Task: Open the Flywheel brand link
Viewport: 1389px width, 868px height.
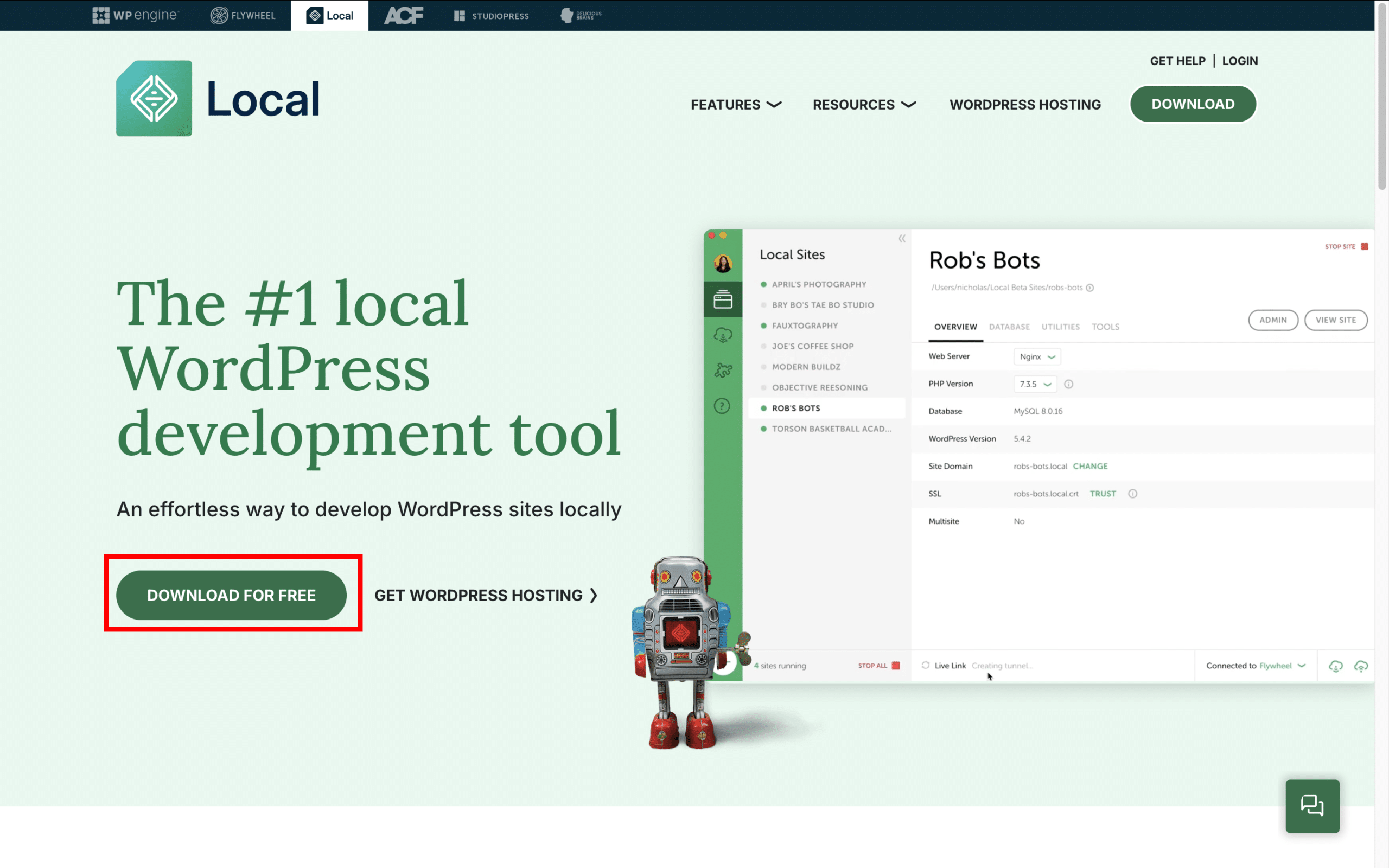Action: [243, 16]
